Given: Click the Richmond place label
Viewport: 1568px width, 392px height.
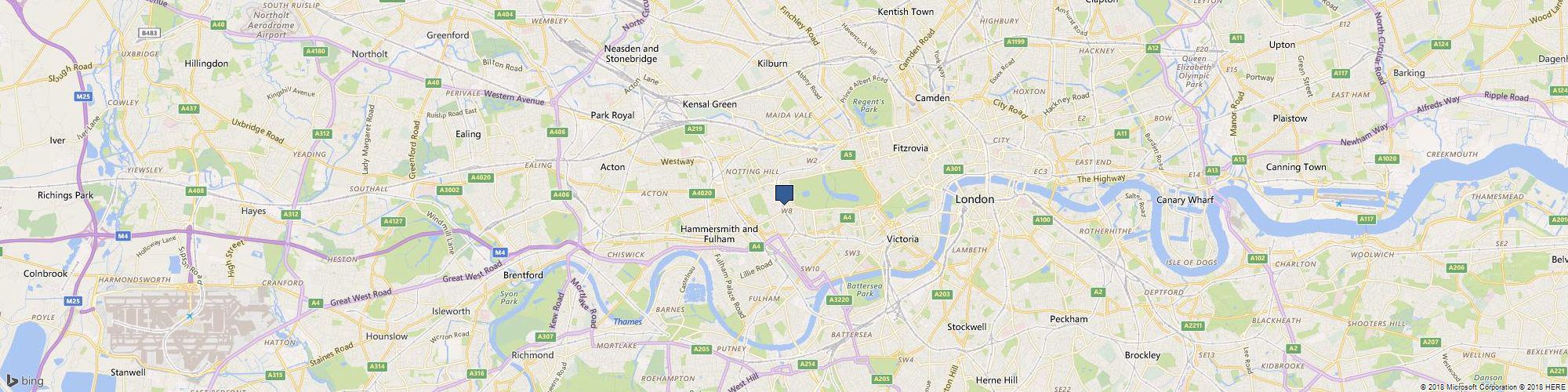Looking at the screenshot, I should pos(532,355).
